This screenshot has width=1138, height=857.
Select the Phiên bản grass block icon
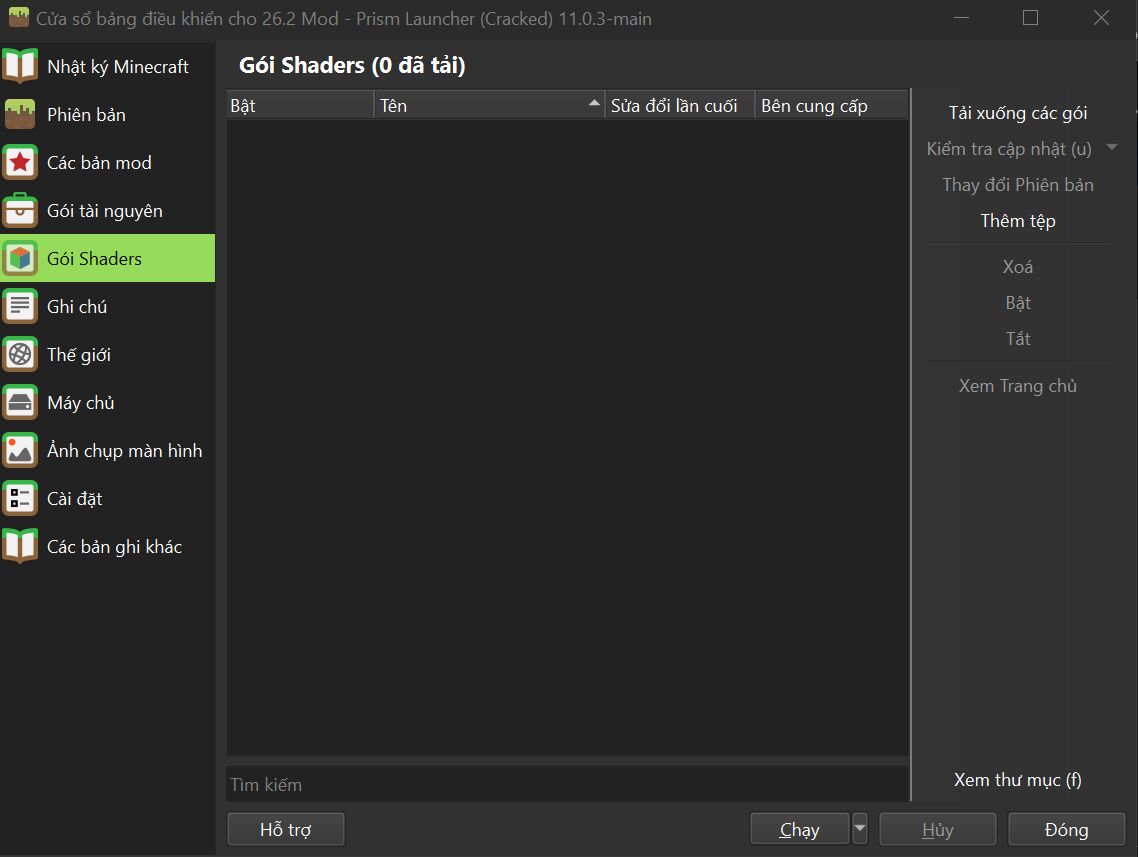[20, 114]
